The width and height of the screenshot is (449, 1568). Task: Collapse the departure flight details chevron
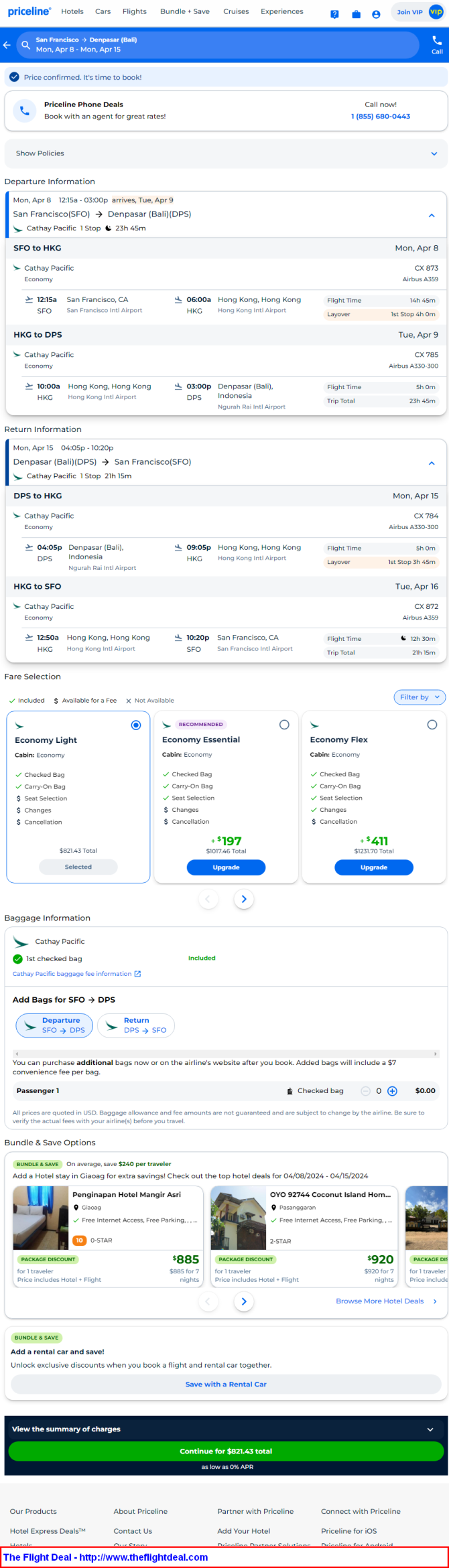pyautogui.click(x=432, y=216)
